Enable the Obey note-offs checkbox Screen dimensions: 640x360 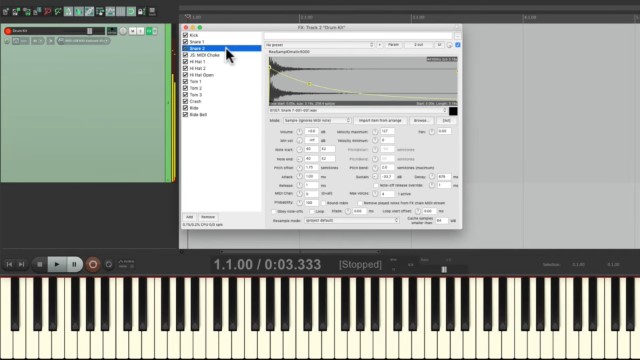274,211
